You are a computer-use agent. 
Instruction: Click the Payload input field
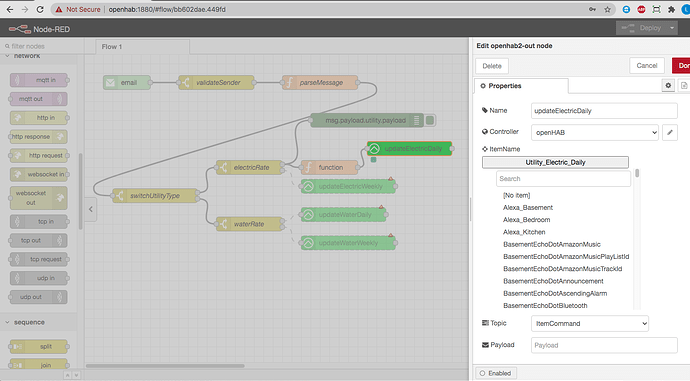click(x=604, y=345)
